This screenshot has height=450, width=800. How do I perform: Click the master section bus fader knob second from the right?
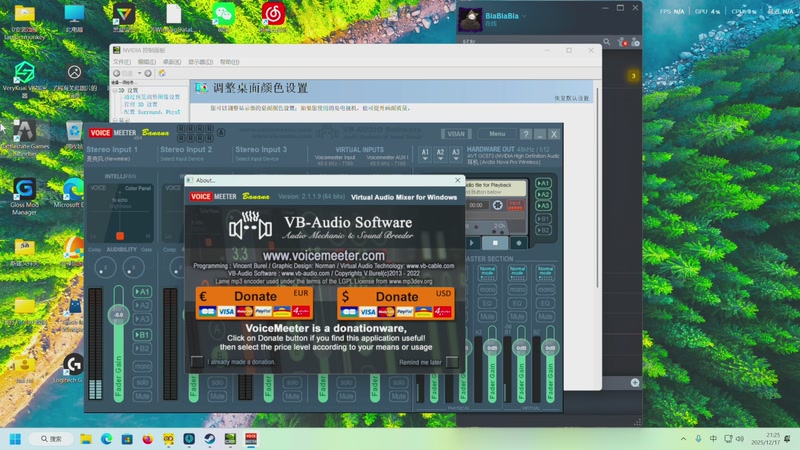(521, 348)
